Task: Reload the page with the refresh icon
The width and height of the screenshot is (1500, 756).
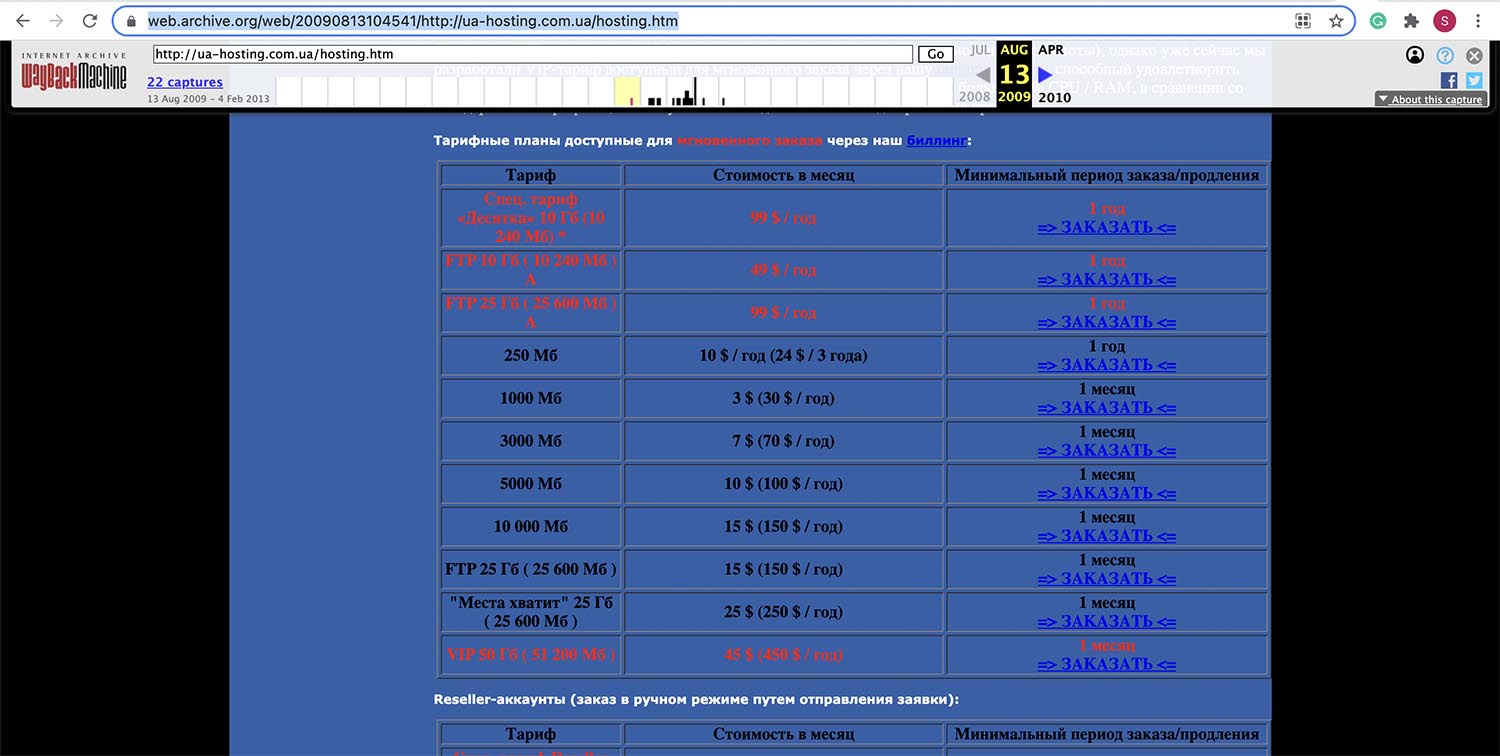Action: point(90,20)
